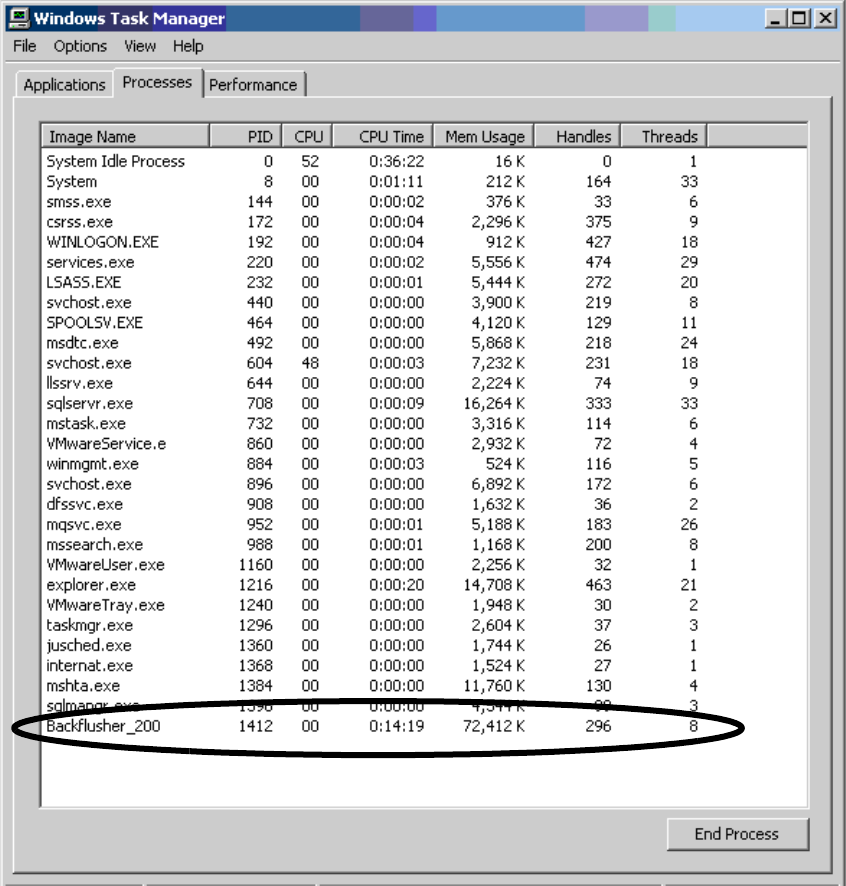
Task: Select smss.exe in the process list
Action: click(373, 202)
